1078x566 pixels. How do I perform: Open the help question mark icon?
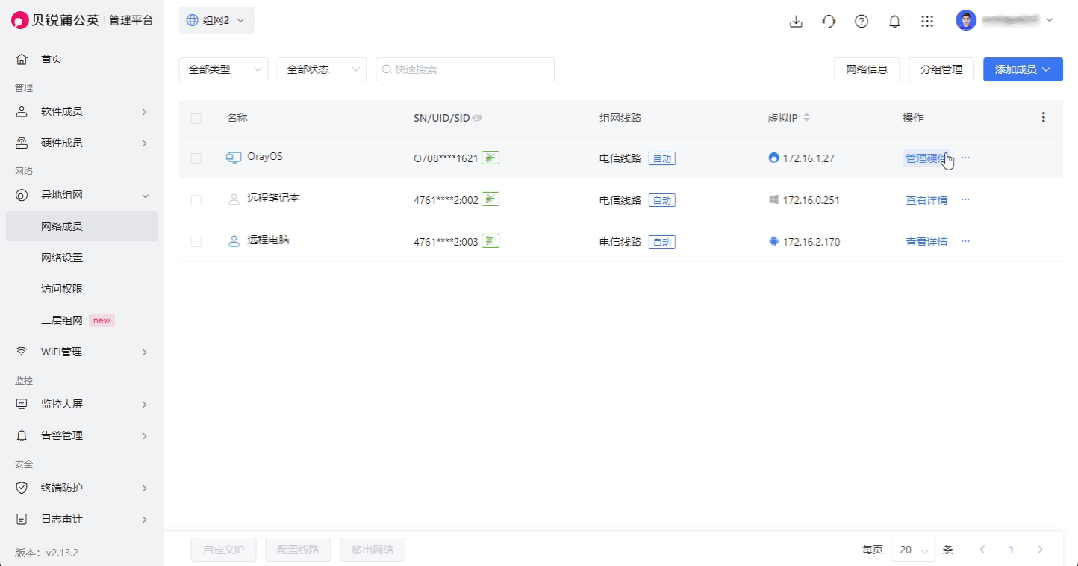(x=861, y=21)
